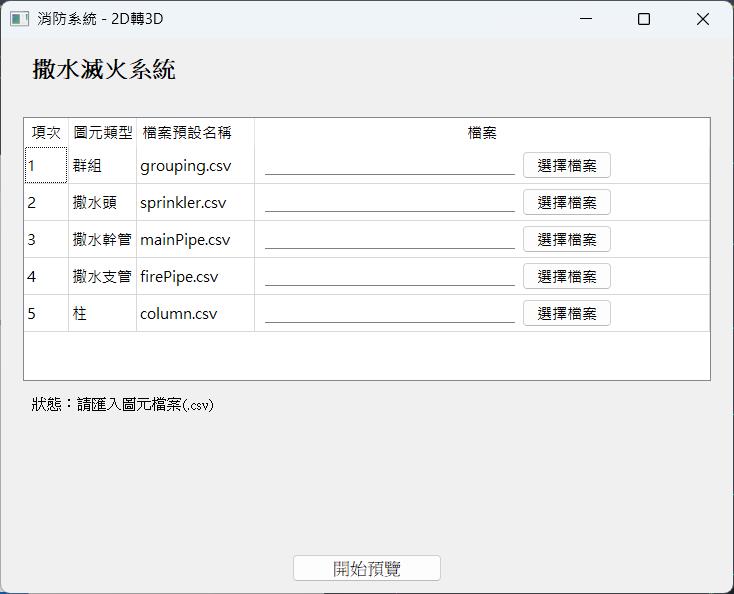The height and width of the screenshot is (594, 734).
Task: Choose file for sprinkler.csv row
Action: point(566,203)
